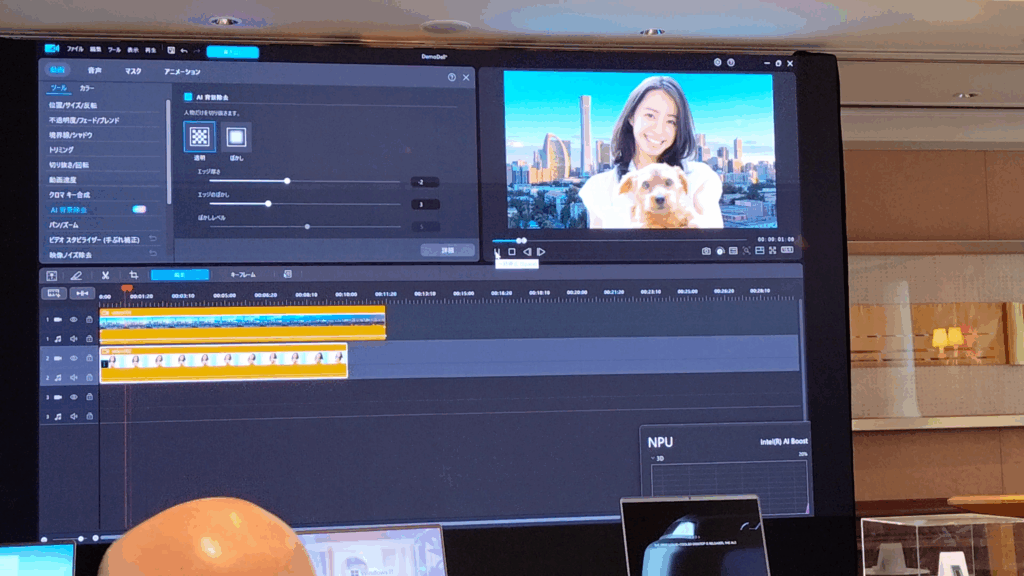Open the 位置/サイズ/反転 tool

[x=73, y=105]
